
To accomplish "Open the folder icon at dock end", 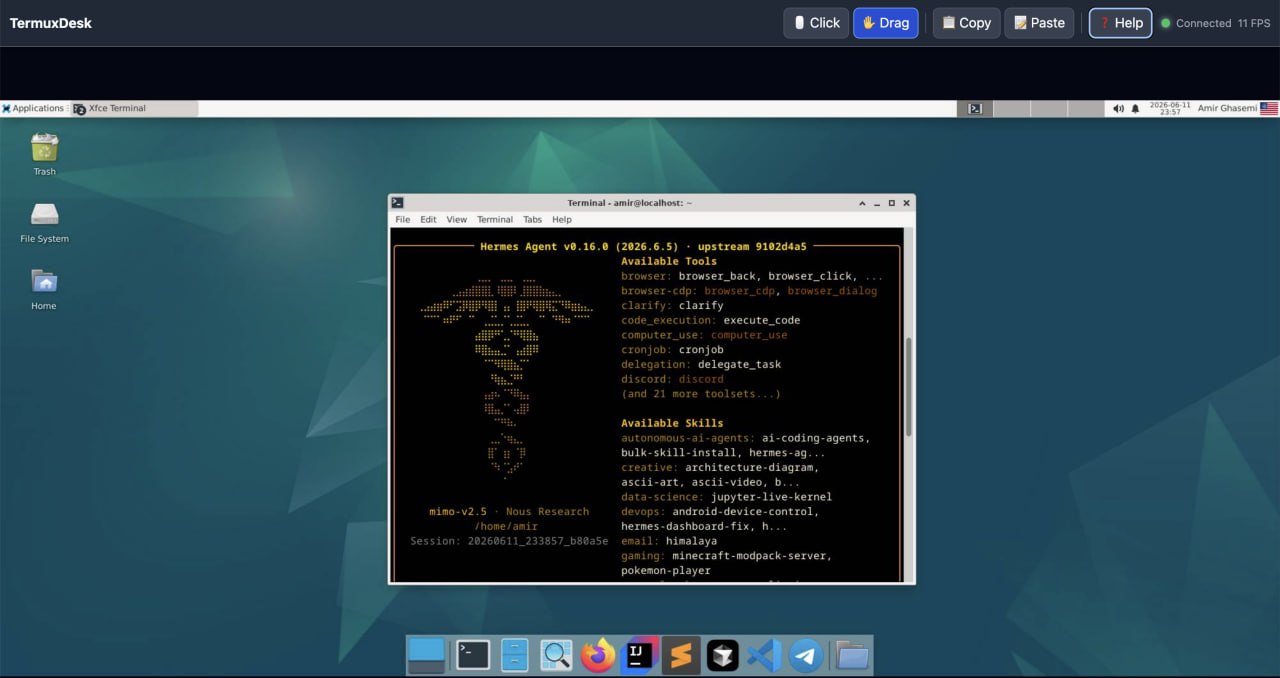I will tap(852, 656).
